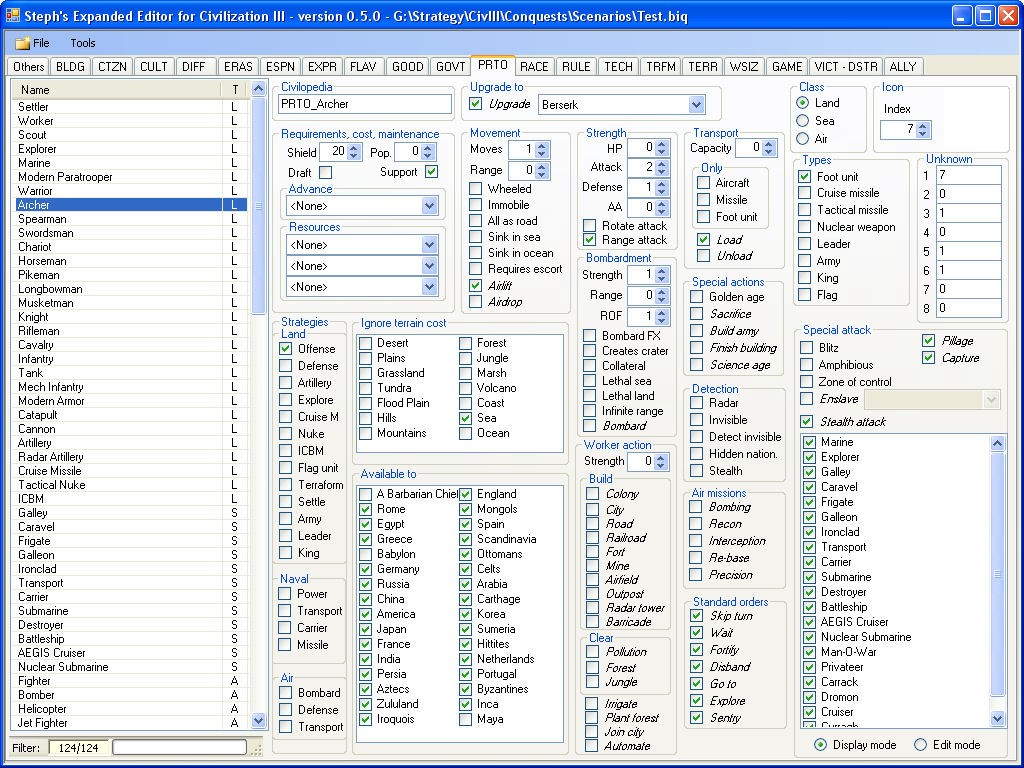The width and height of the screenshot is (1024, 768).
Task: Enable Zone of control
Action: pos(807,382)
